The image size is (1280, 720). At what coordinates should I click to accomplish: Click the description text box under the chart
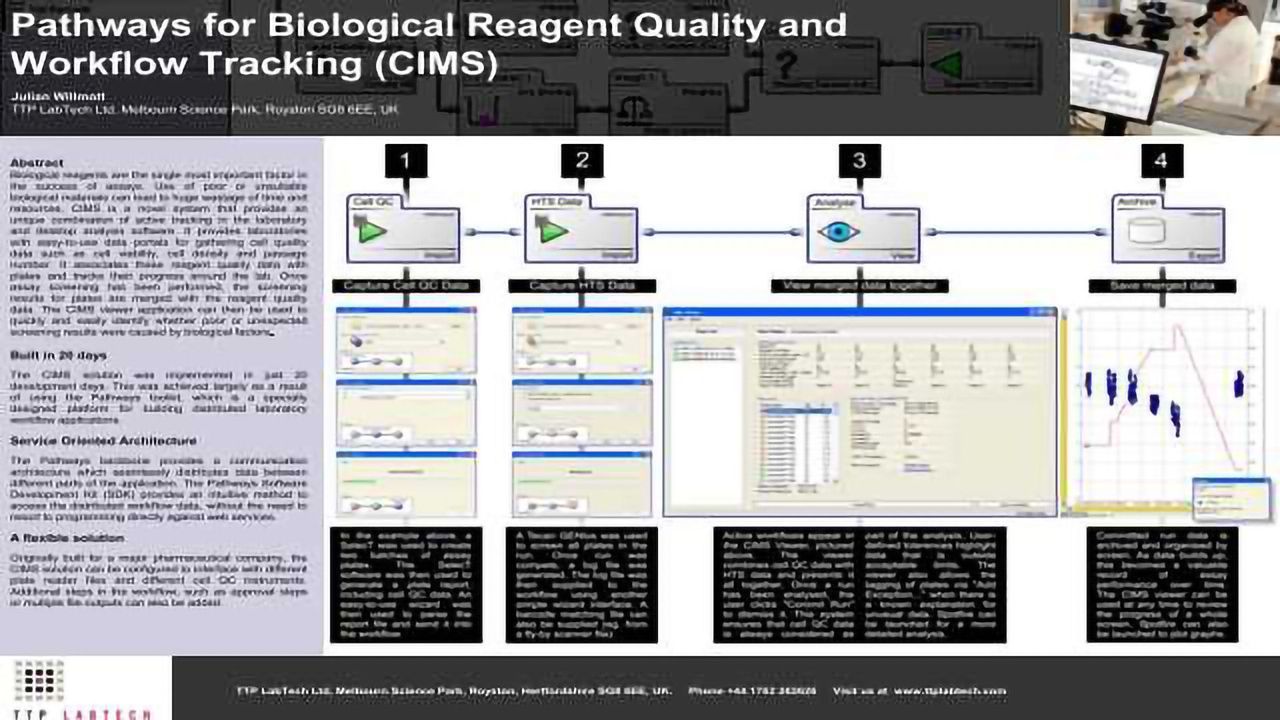[1162, 584]
